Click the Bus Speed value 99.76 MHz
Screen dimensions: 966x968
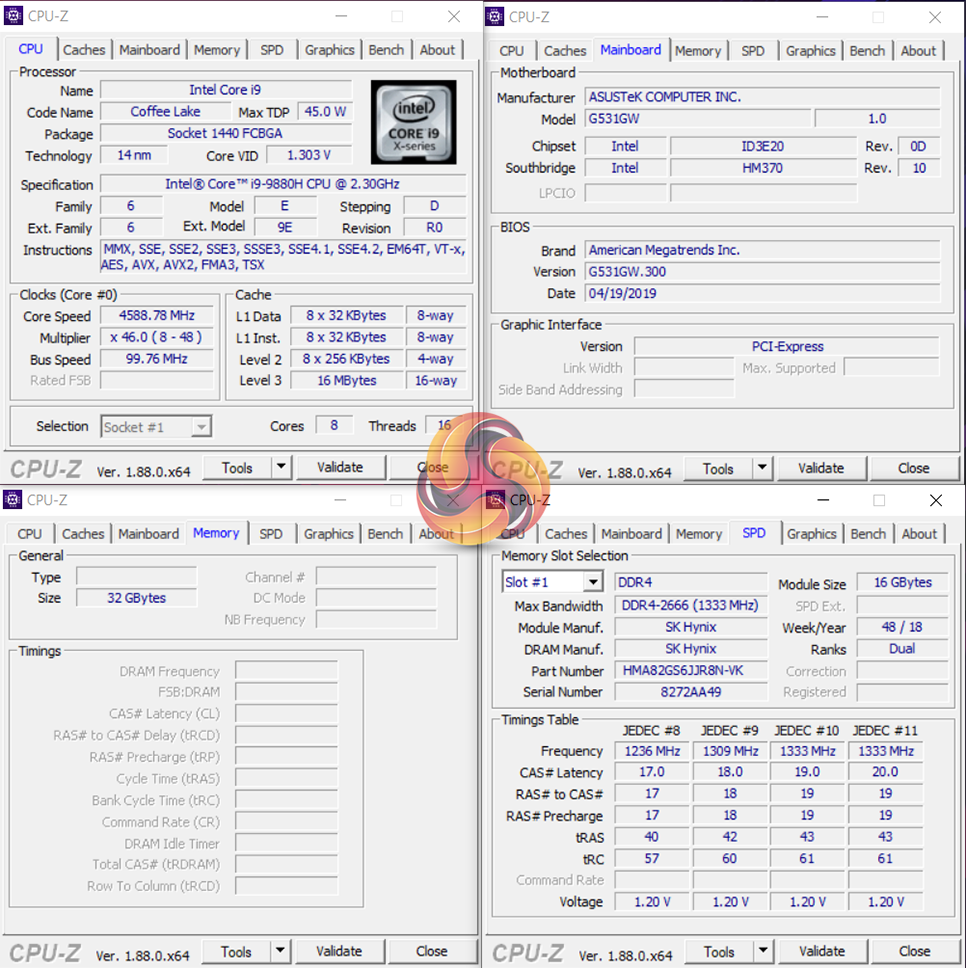pyautogui.click(x=157, y=359)
